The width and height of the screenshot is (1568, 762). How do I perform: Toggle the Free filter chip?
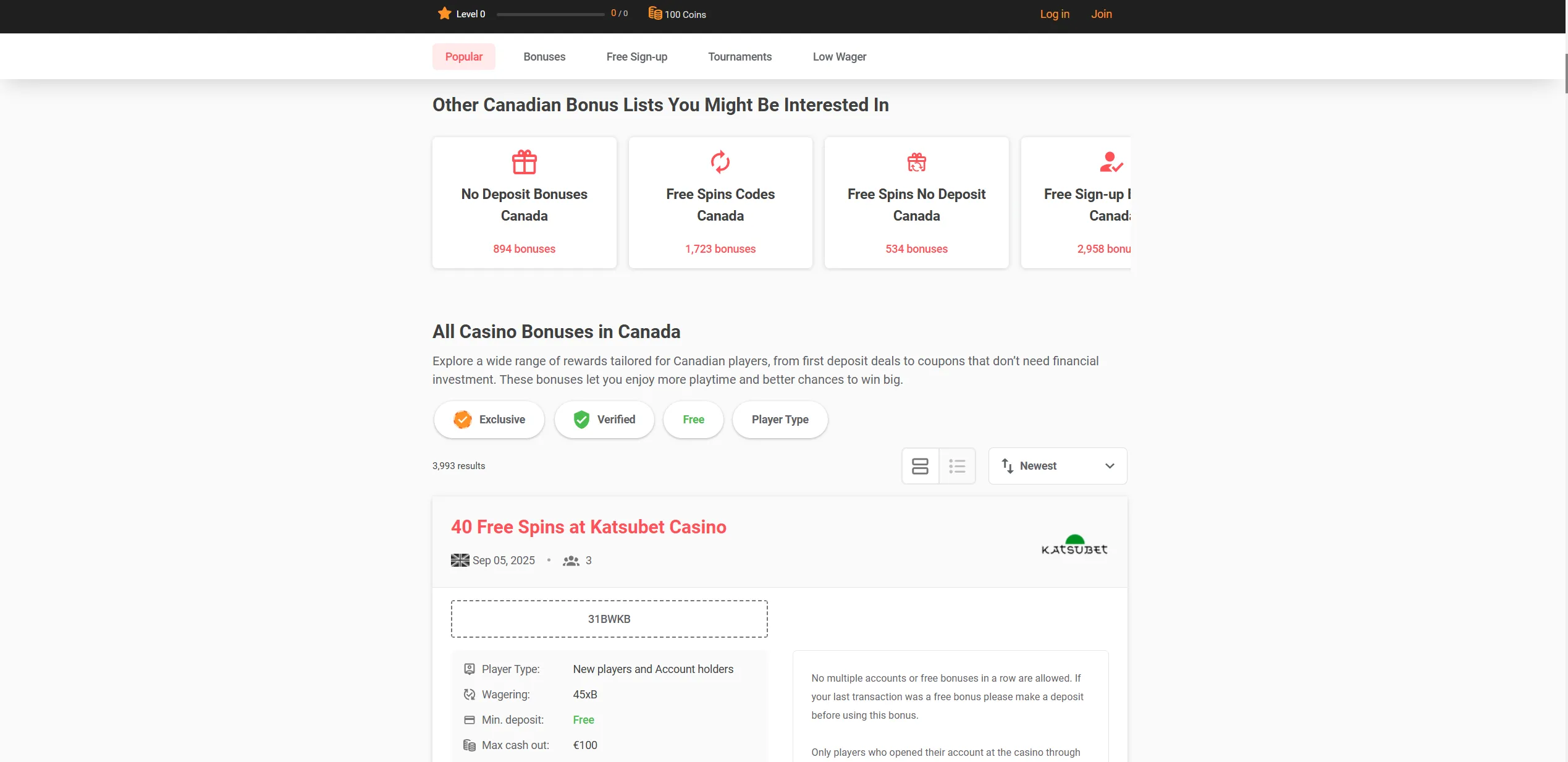[693, 420]
